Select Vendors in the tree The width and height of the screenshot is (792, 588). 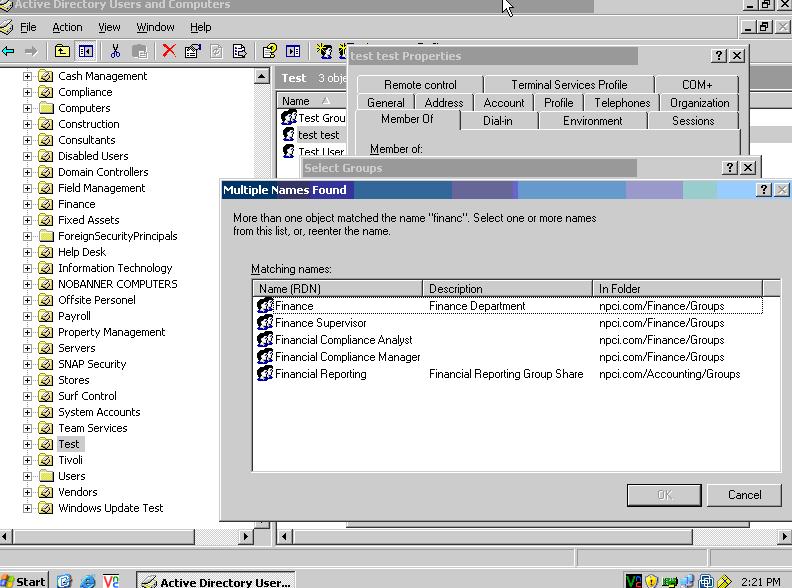(77, 492)
